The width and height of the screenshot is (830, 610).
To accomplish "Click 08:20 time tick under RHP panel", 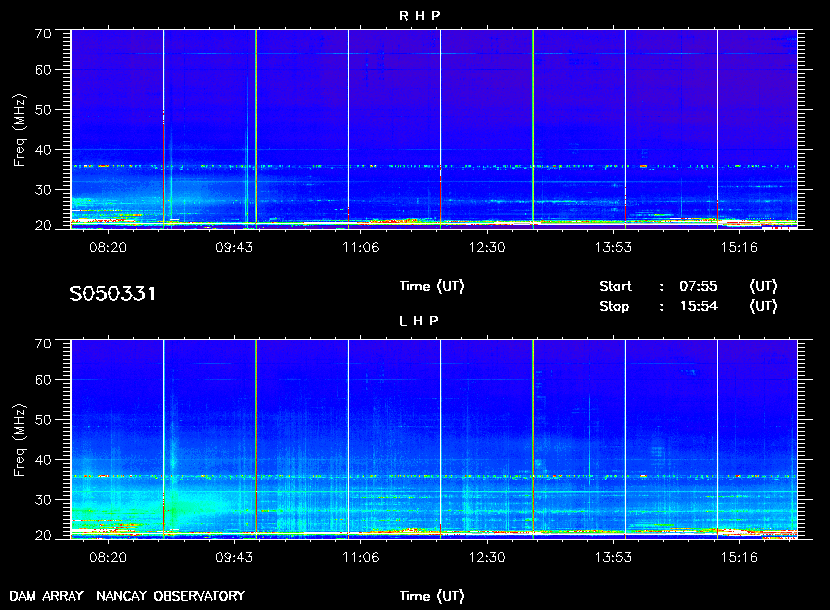I will point(108,247).
